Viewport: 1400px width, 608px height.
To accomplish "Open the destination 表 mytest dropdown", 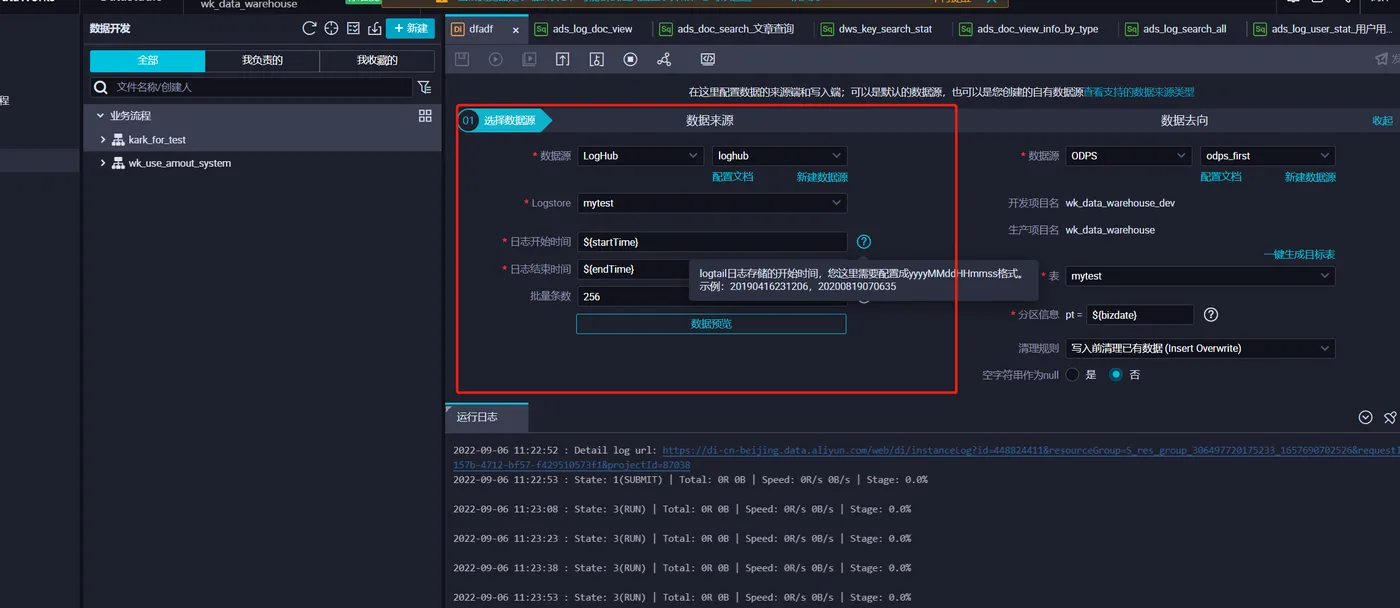I will pos(1200,276).
